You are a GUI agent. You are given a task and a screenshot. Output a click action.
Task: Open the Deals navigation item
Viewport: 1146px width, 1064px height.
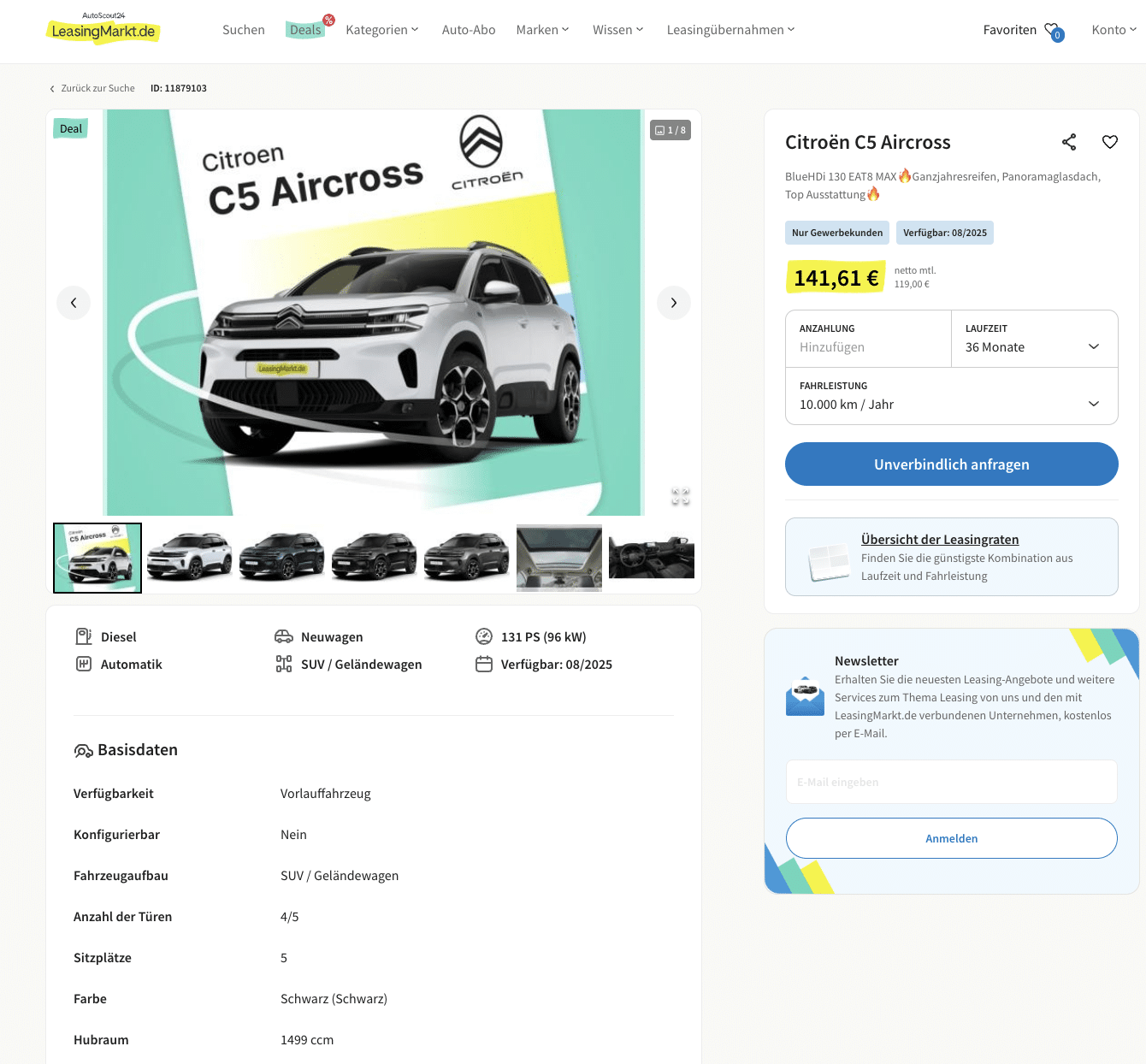pos(305,30)
